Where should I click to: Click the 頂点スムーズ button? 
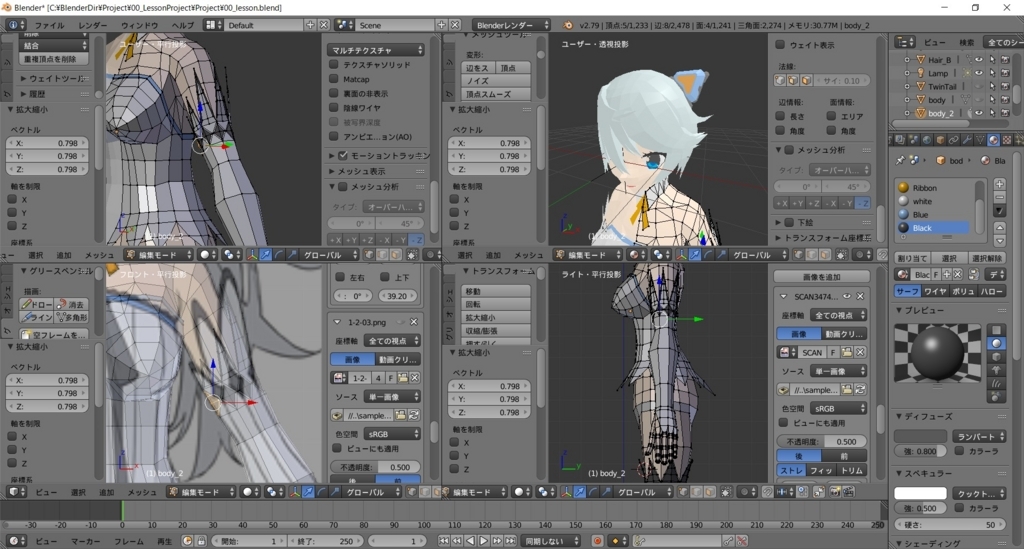[x=496, y=94]
